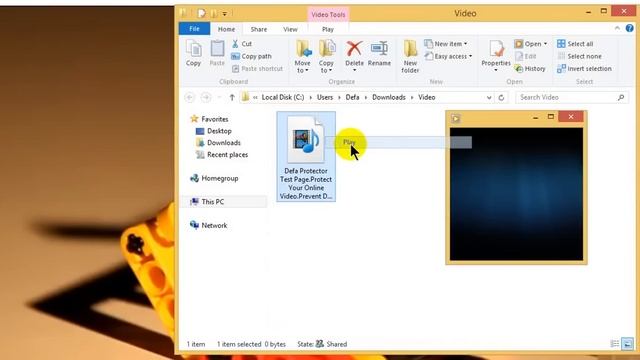Switch to the Play ribbon tab
The width and height of the screenshot is (640, 360).
pyautogui.click(x=328, y=29)
